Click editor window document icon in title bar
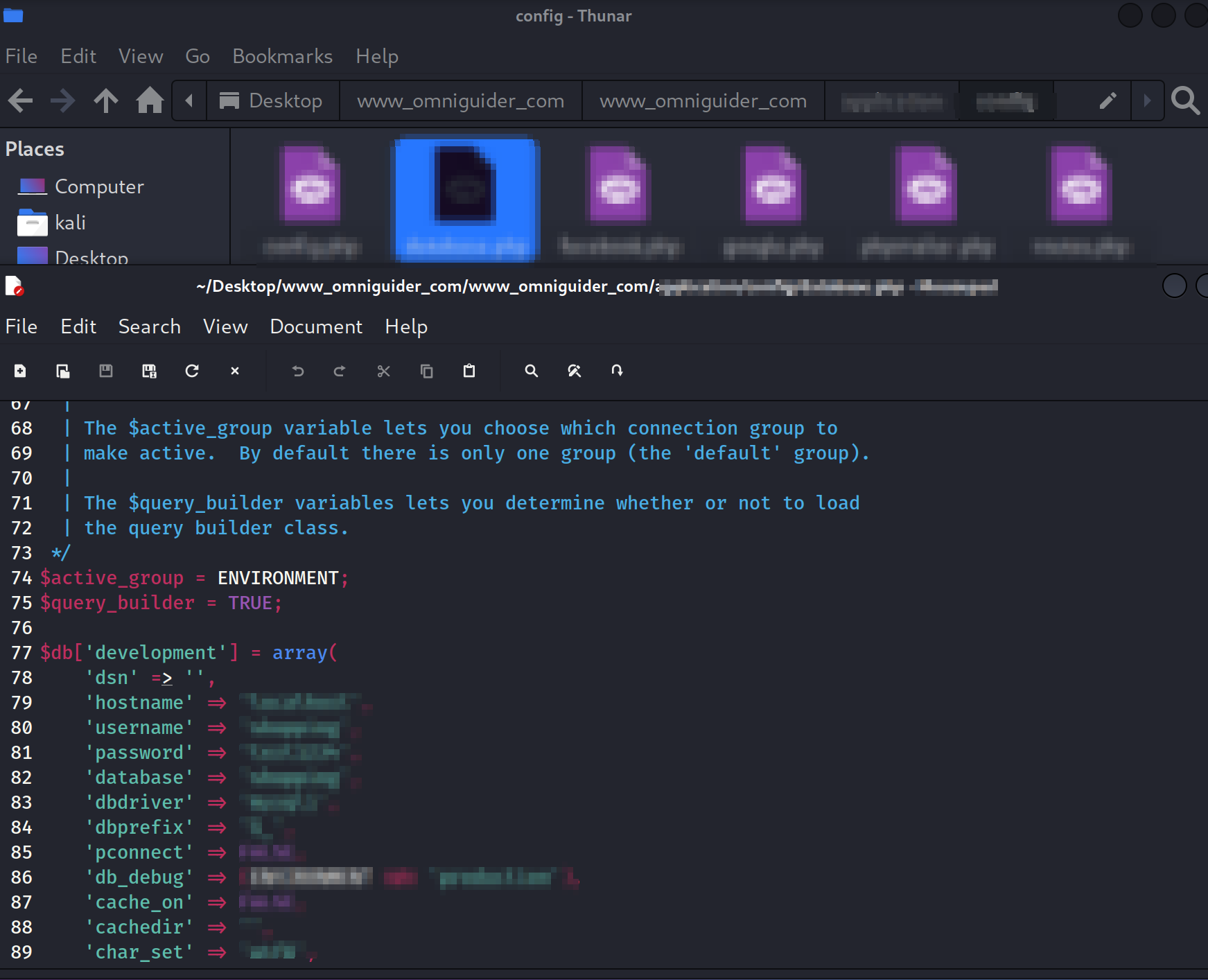 14,286
